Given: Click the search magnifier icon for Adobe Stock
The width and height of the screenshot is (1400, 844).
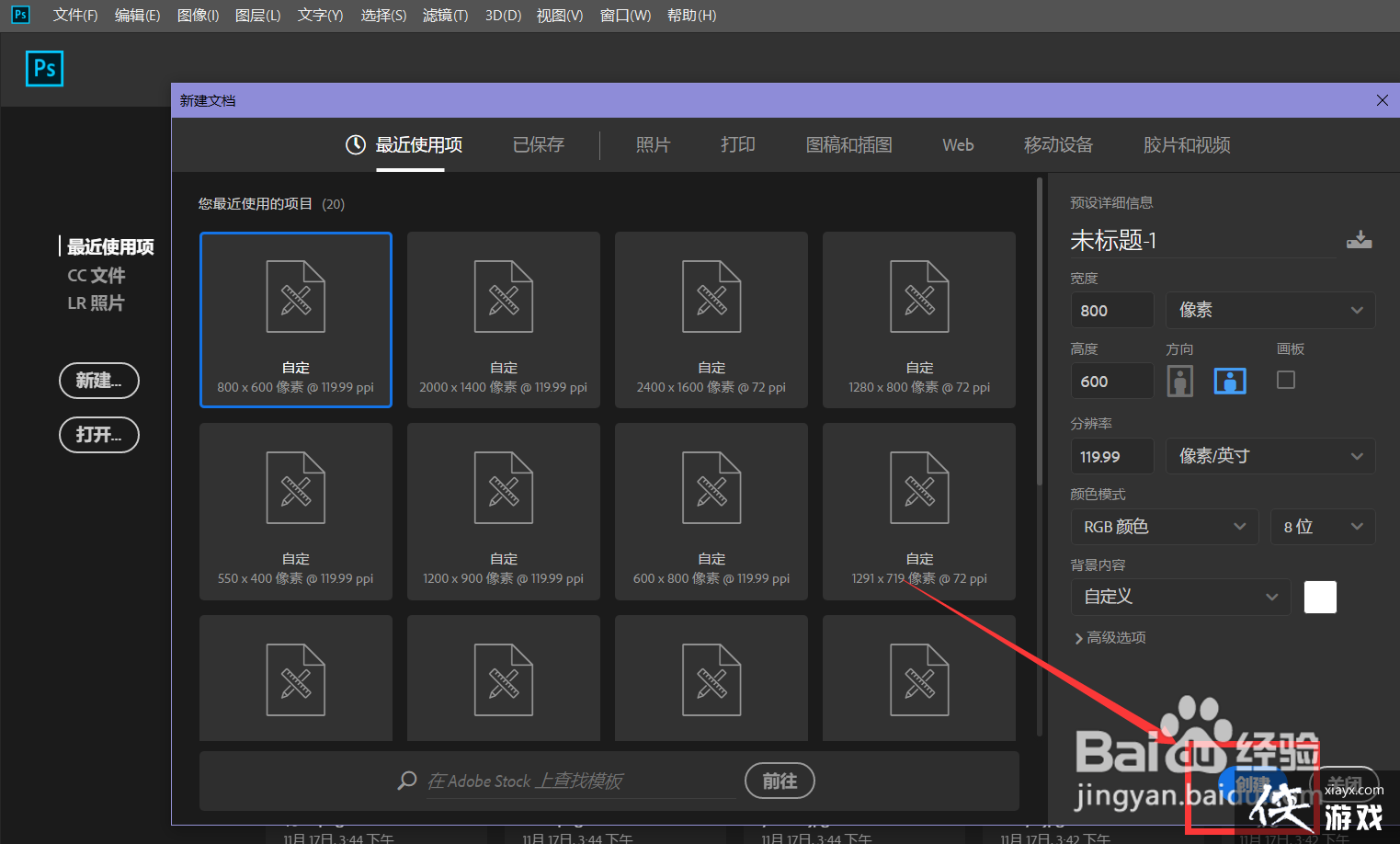Looking at the screenshot, I should click(406, 781).
